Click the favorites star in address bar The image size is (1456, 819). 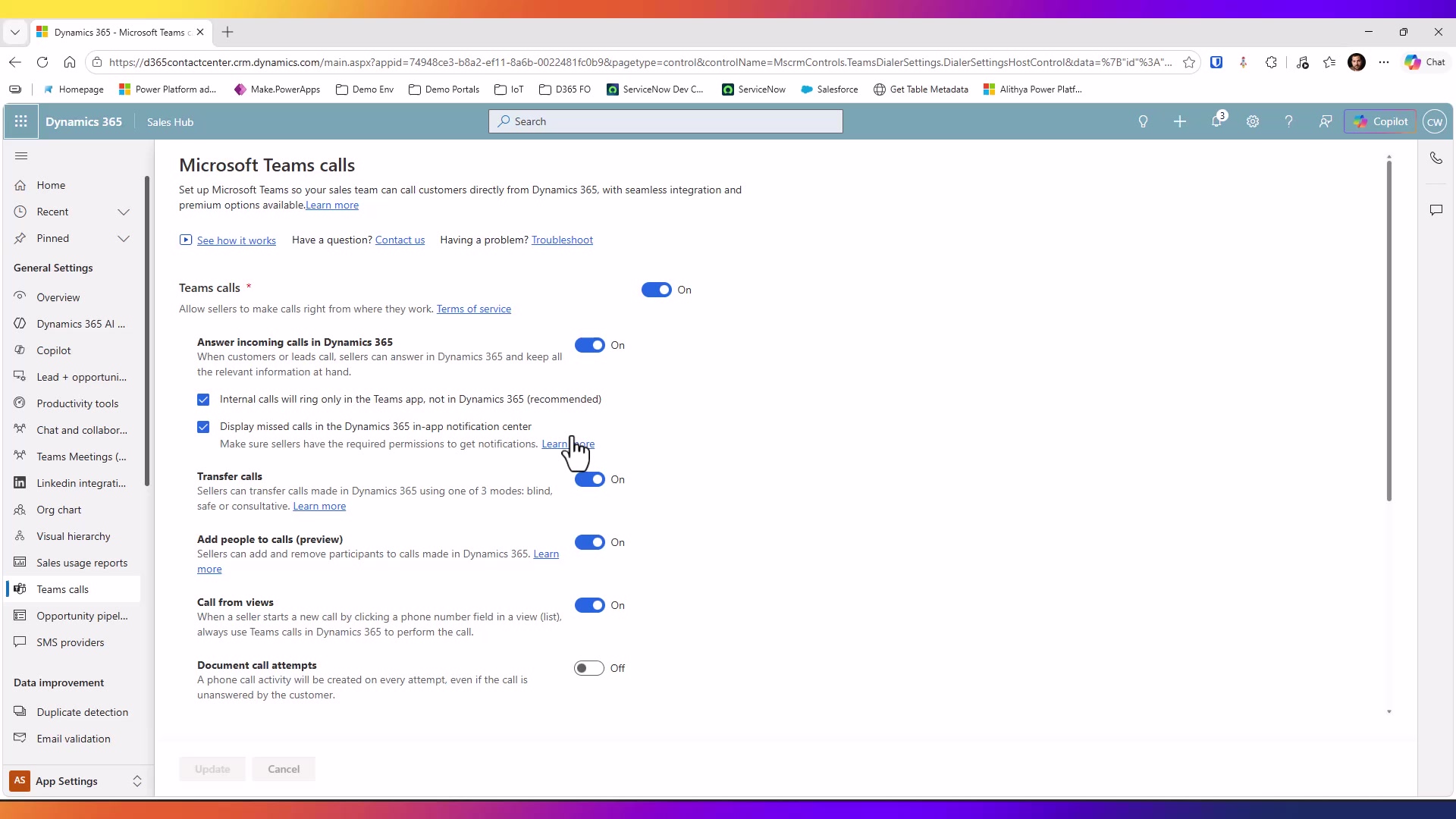tap(1189, 62)
